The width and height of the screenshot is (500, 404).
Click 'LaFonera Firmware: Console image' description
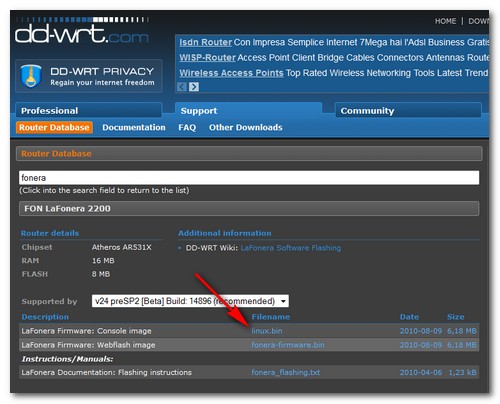86,331
